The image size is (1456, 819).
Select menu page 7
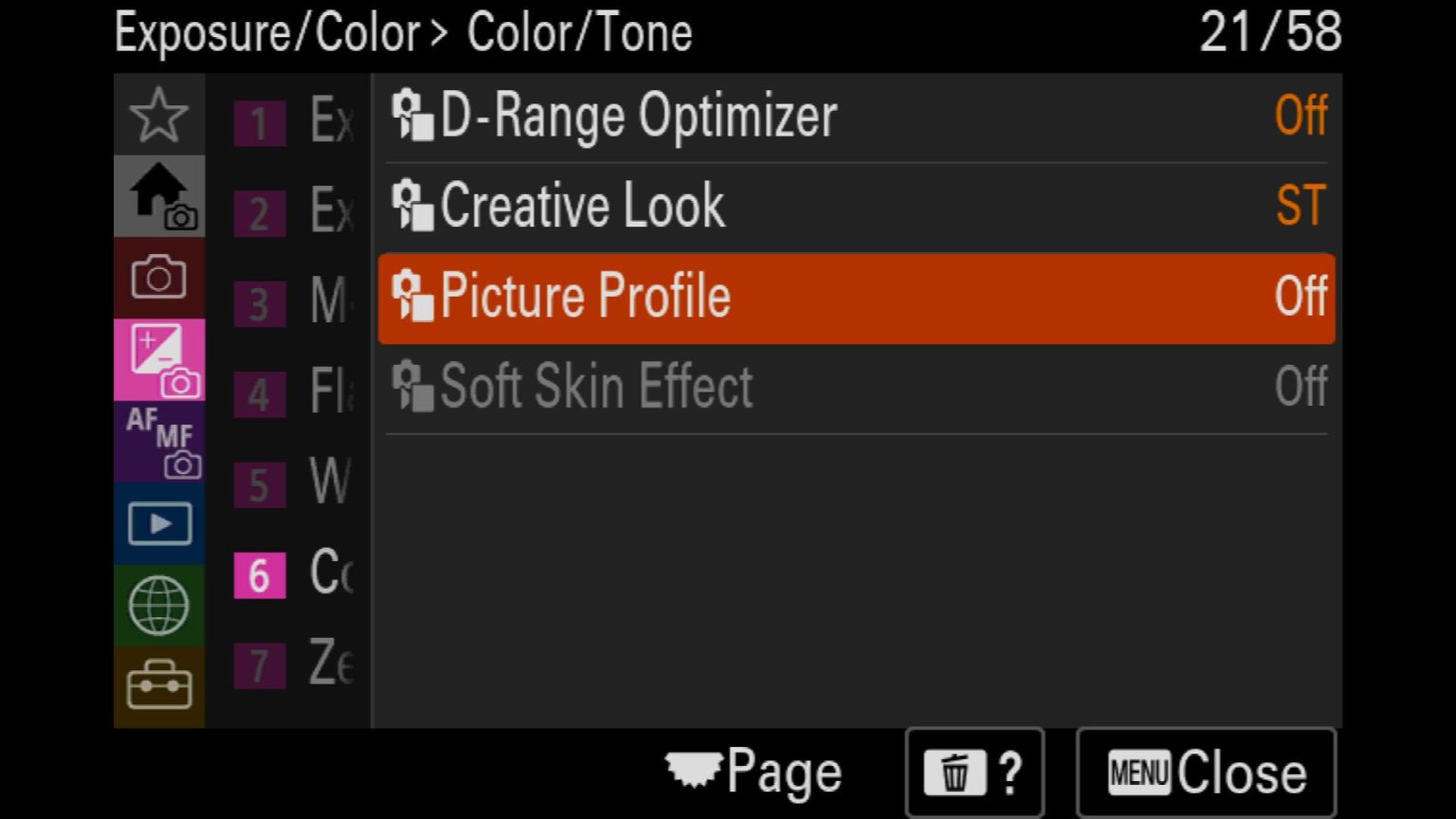pyautogui.click(x=258, y=665)
